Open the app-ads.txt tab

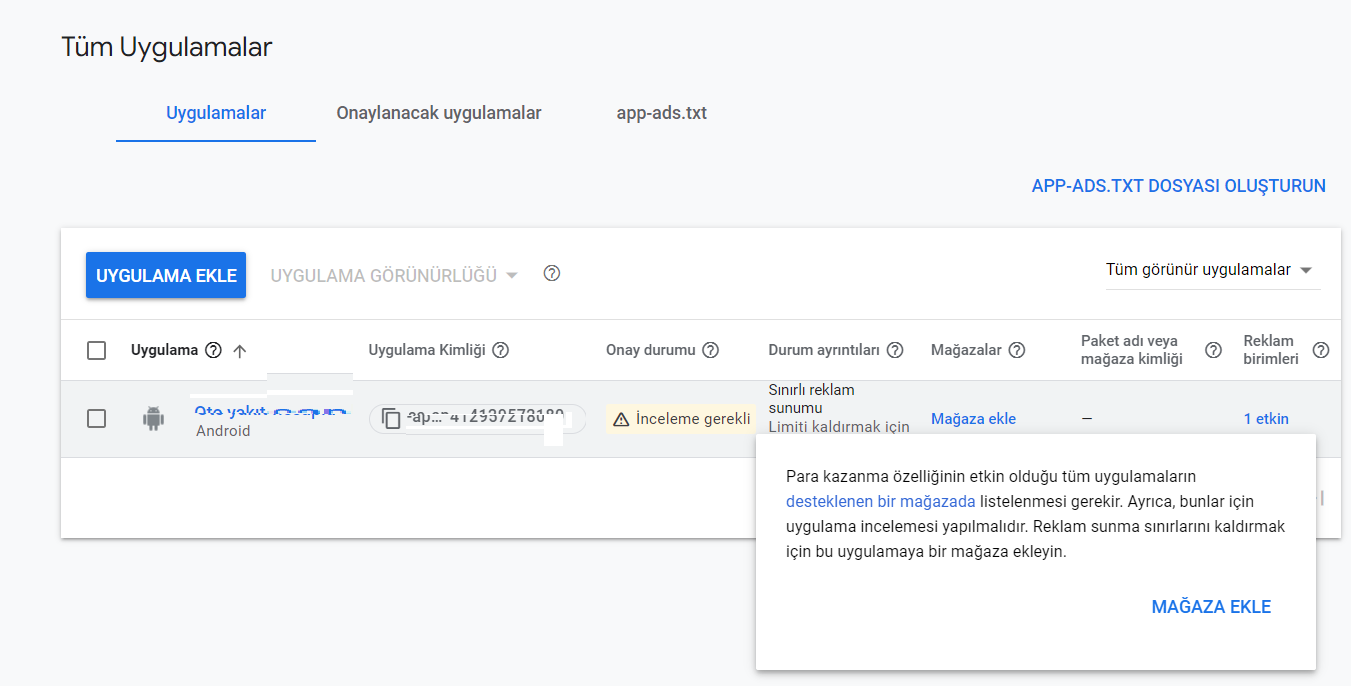(662, 113)
